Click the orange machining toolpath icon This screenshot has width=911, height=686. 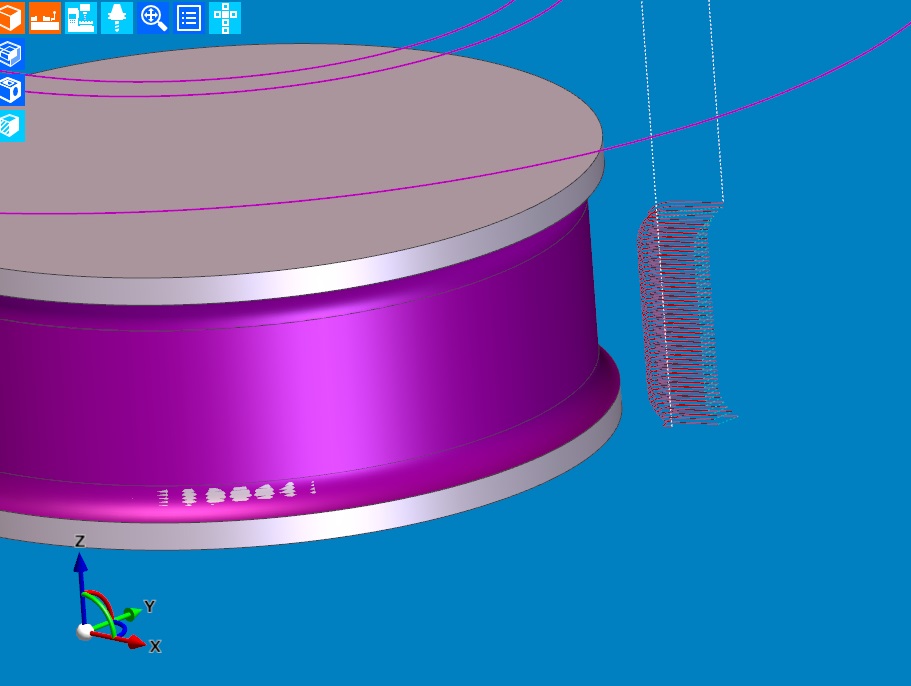(x=45, y=17)
